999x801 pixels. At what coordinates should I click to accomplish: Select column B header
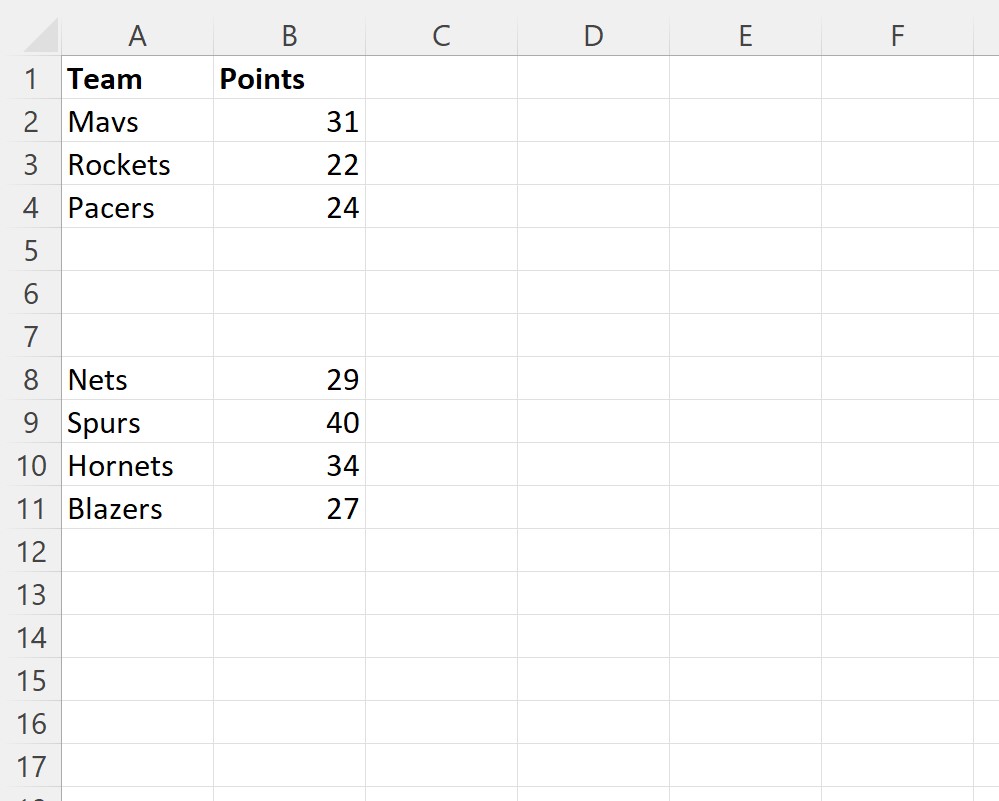[x=289, y=36]
